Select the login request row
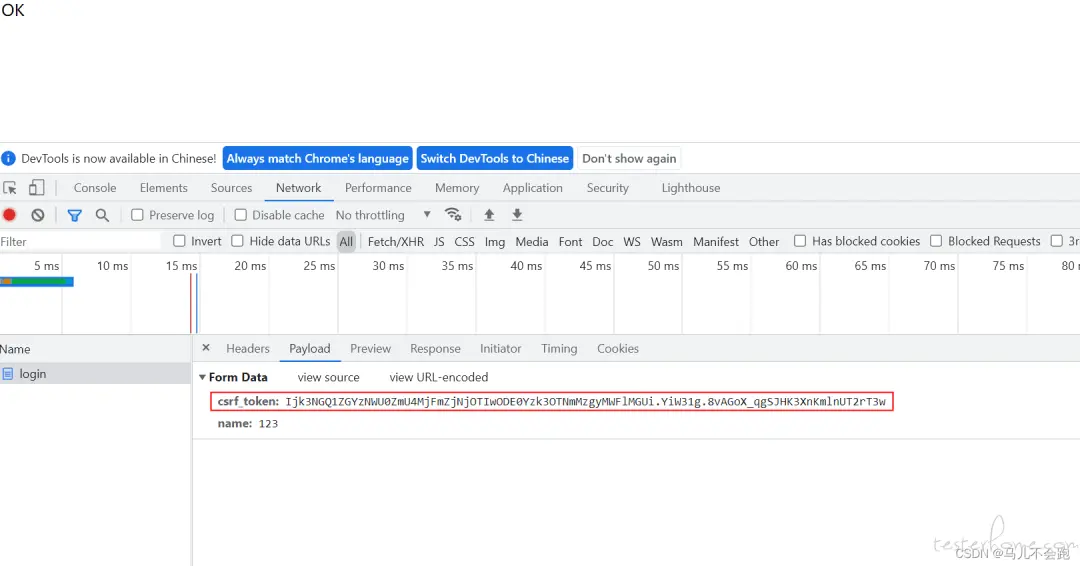1080x566 pixels. click(x=95, y=374)
